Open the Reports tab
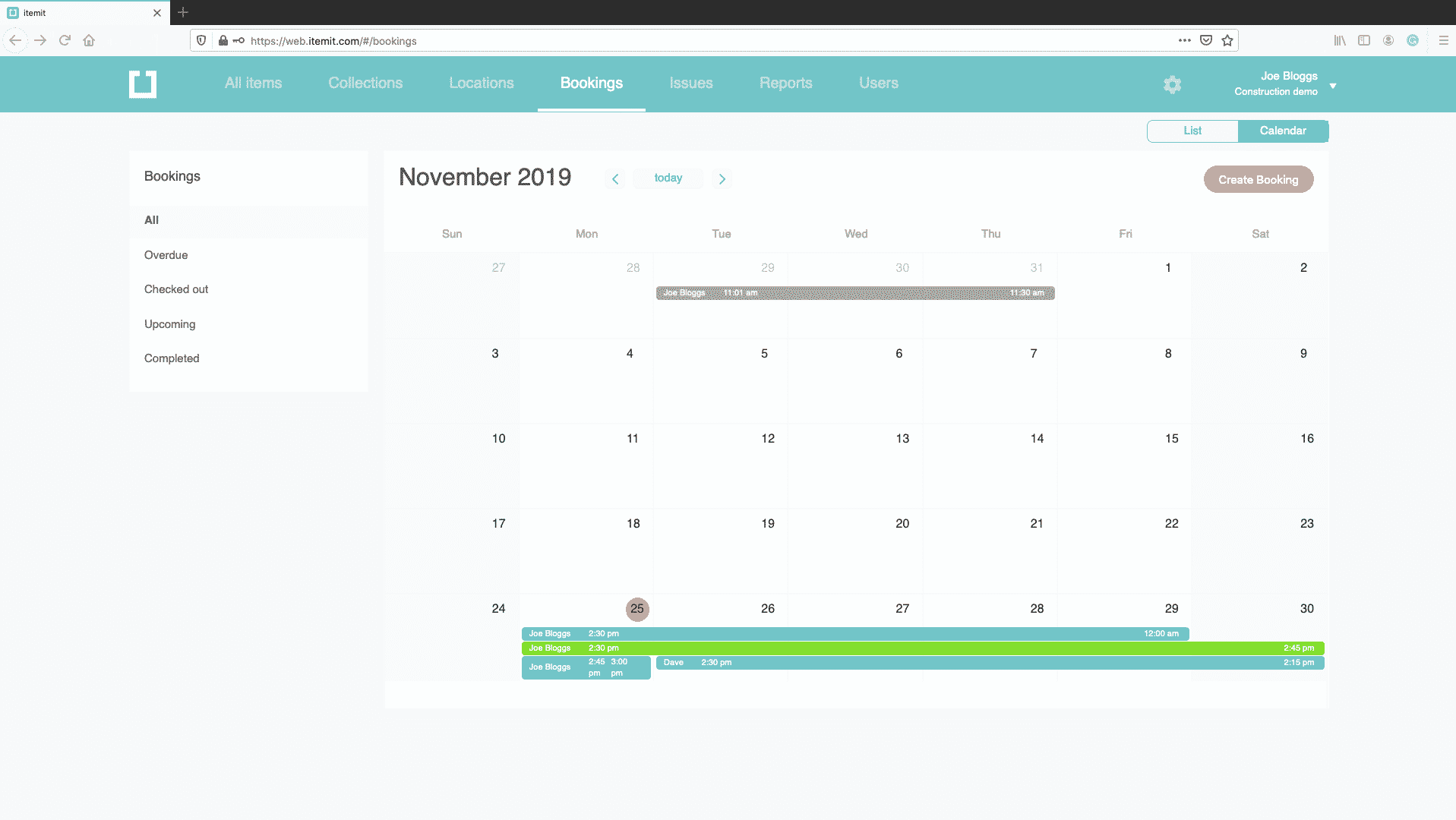Image resolution: width=1456 pixels, height=820 pixels. coord(785,84)
